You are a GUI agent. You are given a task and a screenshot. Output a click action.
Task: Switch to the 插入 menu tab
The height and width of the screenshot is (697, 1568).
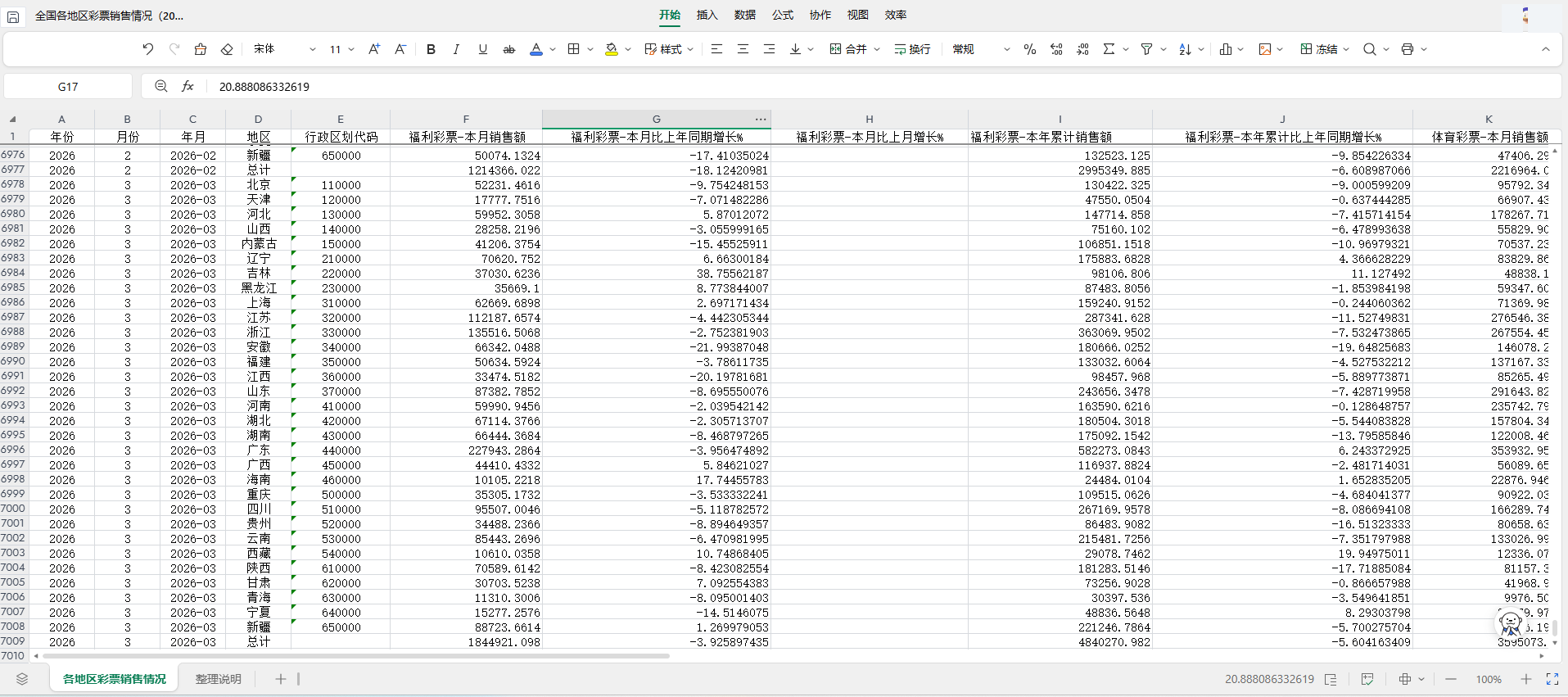[707, 15]
